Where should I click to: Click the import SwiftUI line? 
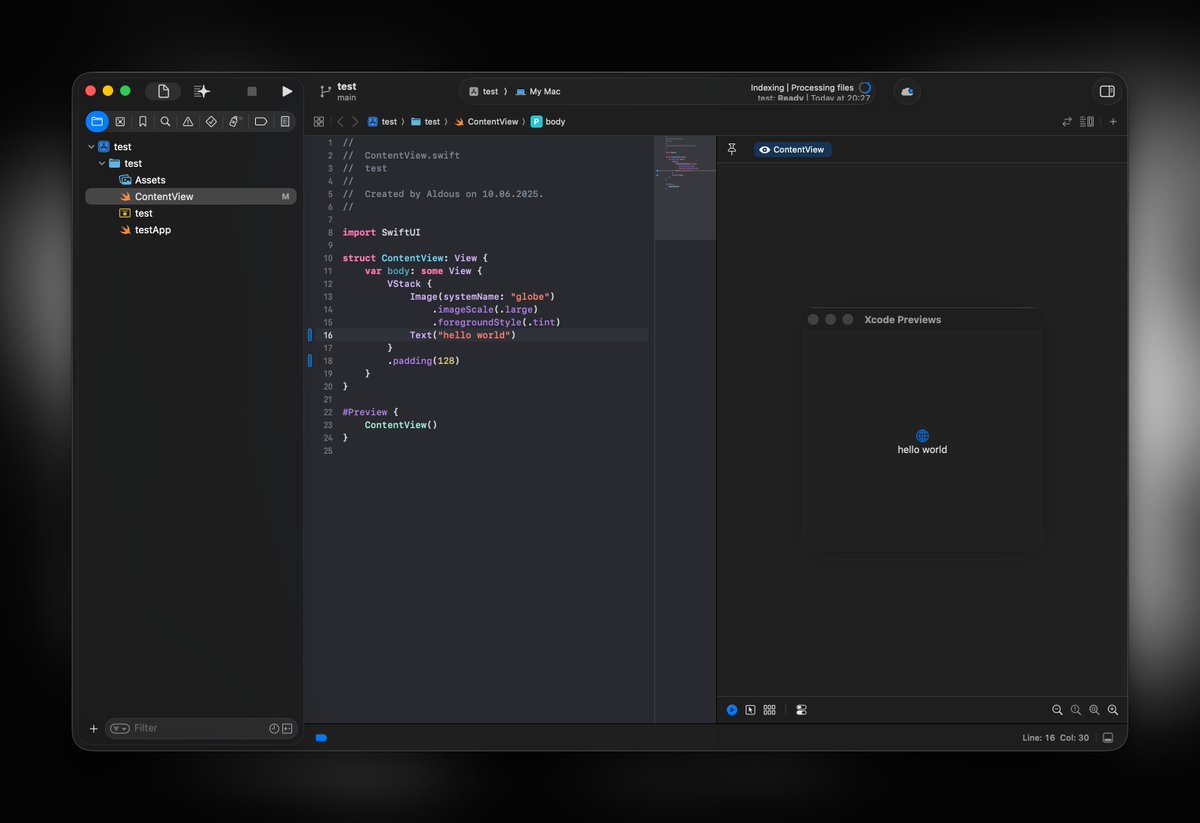(x=382, y=232)
